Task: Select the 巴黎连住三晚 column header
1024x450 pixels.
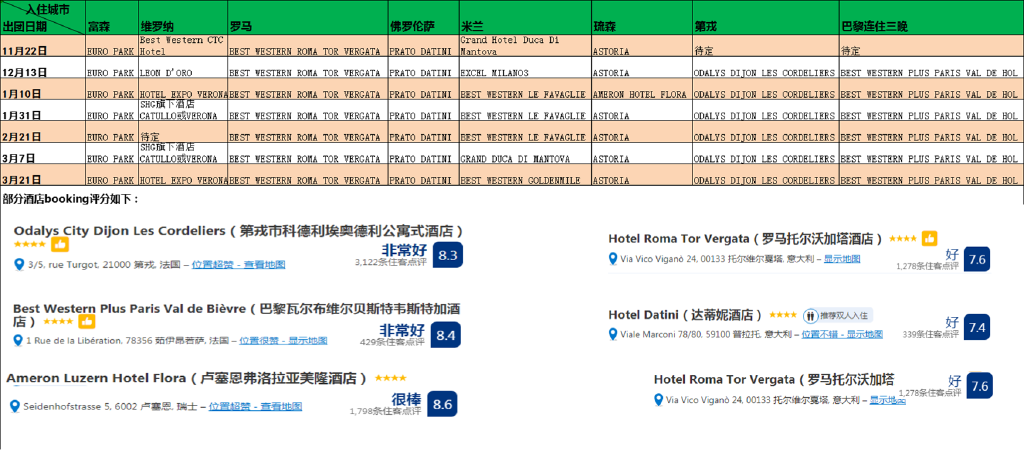Action: 931,18
